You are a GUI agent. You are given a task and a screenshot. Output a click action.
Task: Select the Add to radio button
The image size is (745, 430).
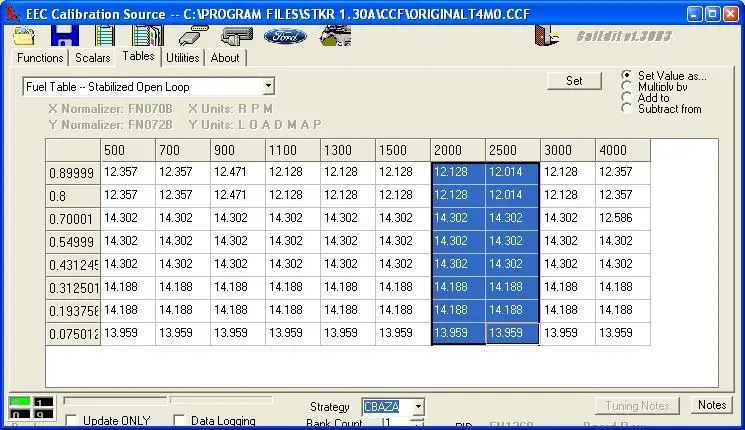[627, 97]
